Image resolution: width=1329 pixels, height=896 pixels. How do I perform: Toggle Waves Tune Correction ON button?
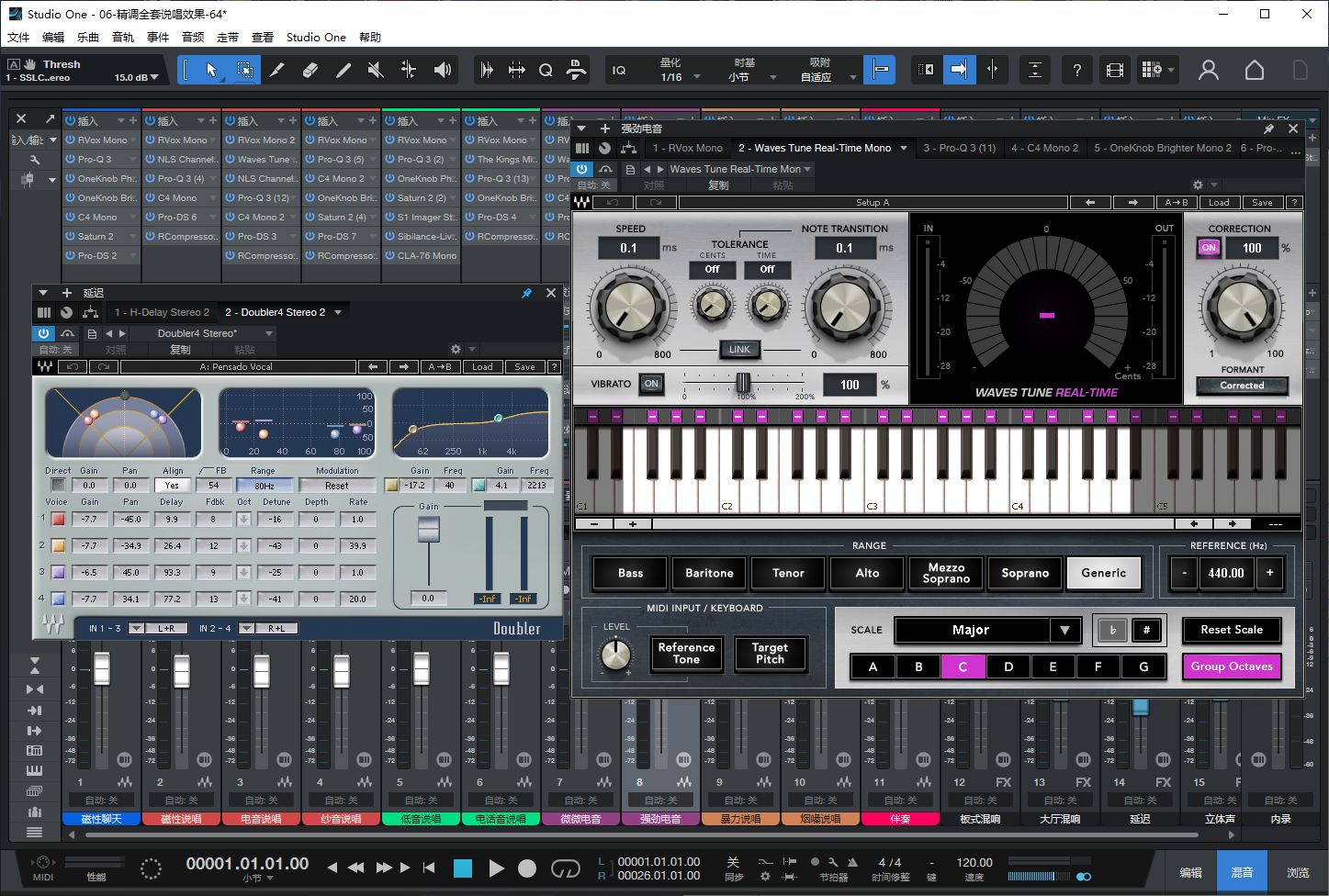coord(1209,248)
